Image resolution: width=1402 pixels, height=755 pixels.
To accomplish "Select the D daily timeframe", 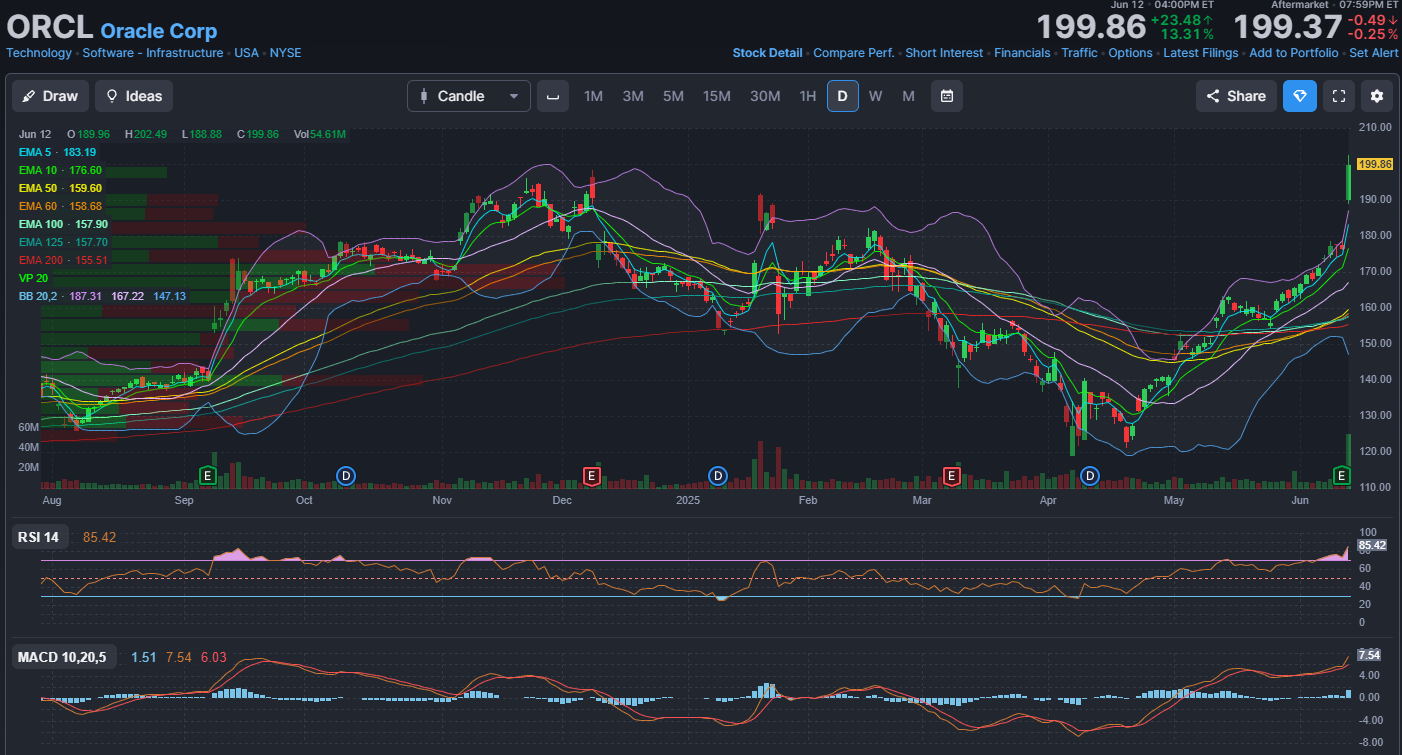I will [842, 96].
